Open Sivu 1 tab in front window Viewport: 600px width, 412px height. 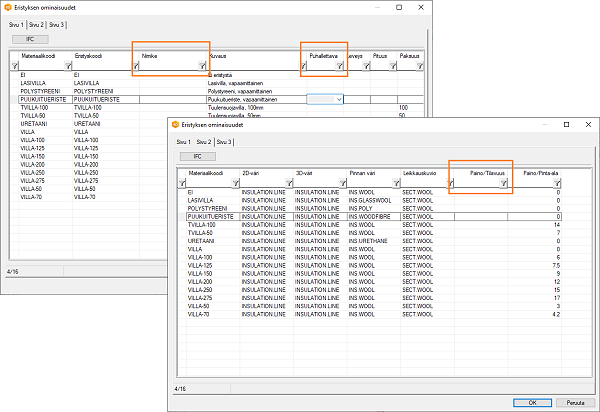[184, 142]
